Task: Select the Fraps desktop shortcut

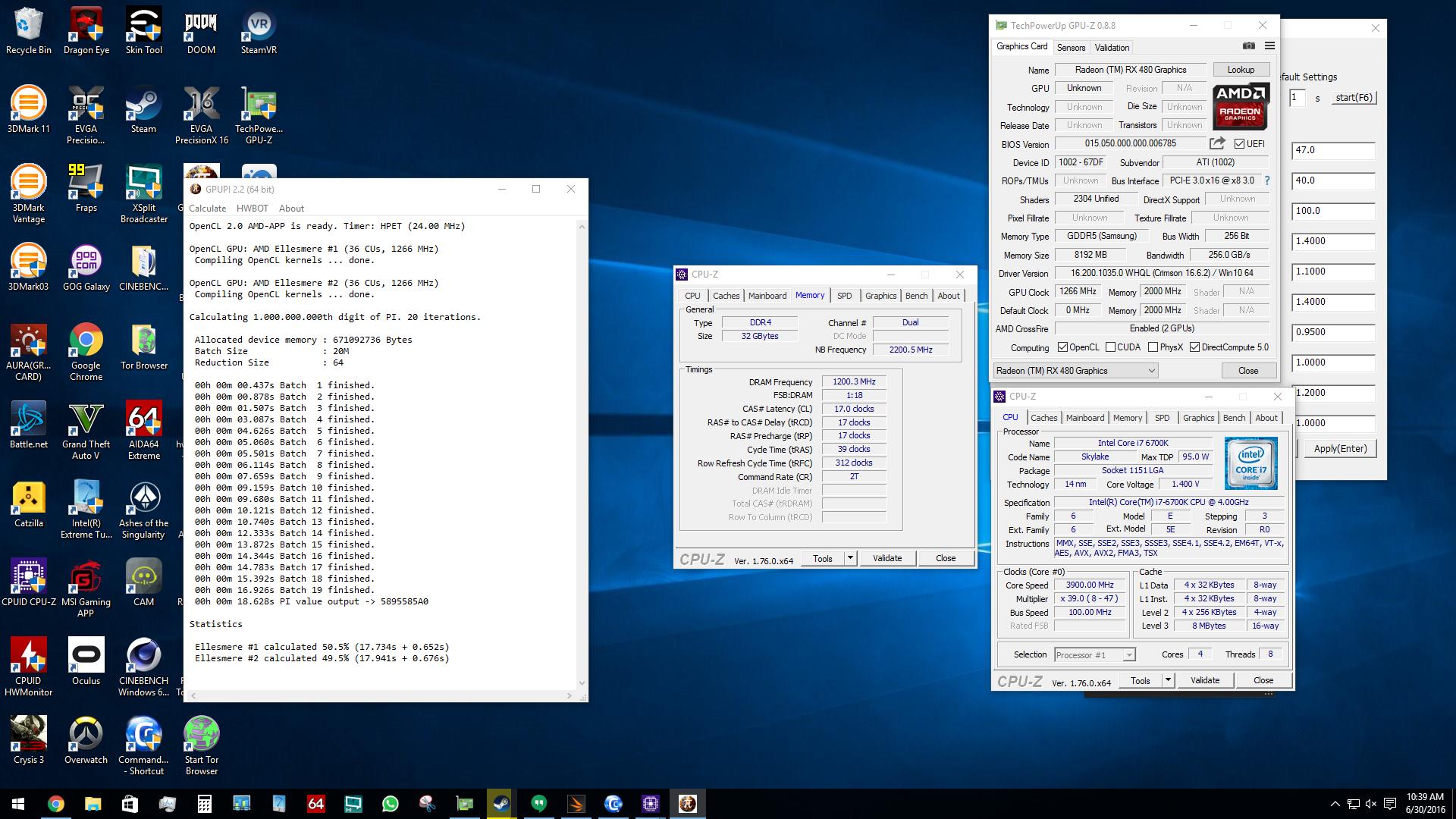Action: coord(86,190)
